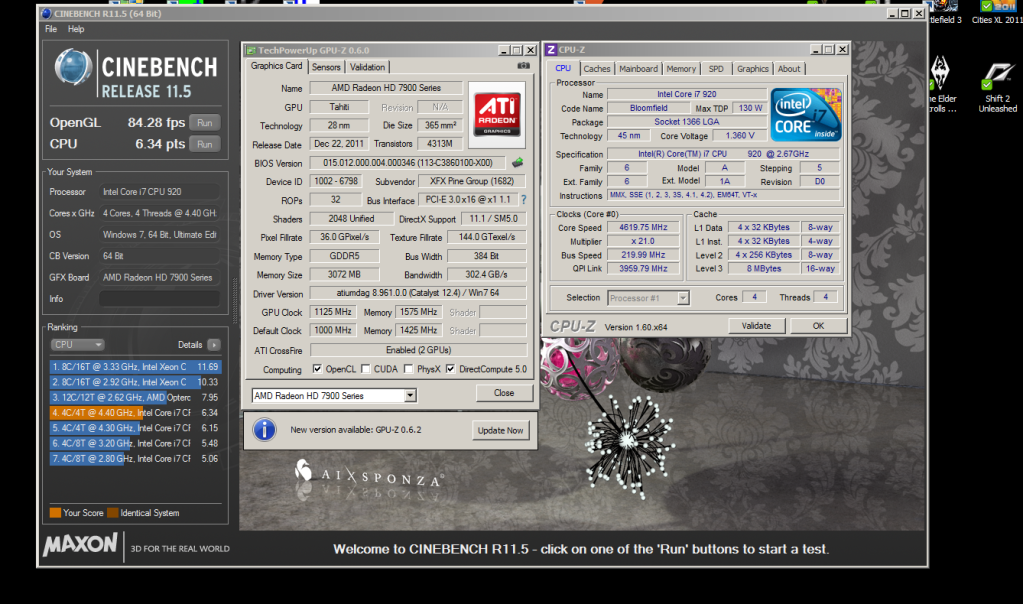Viewport: 1023px width, 604px height.
Task: Click the empty Info field in Cinebench
Action: point(158,299)
